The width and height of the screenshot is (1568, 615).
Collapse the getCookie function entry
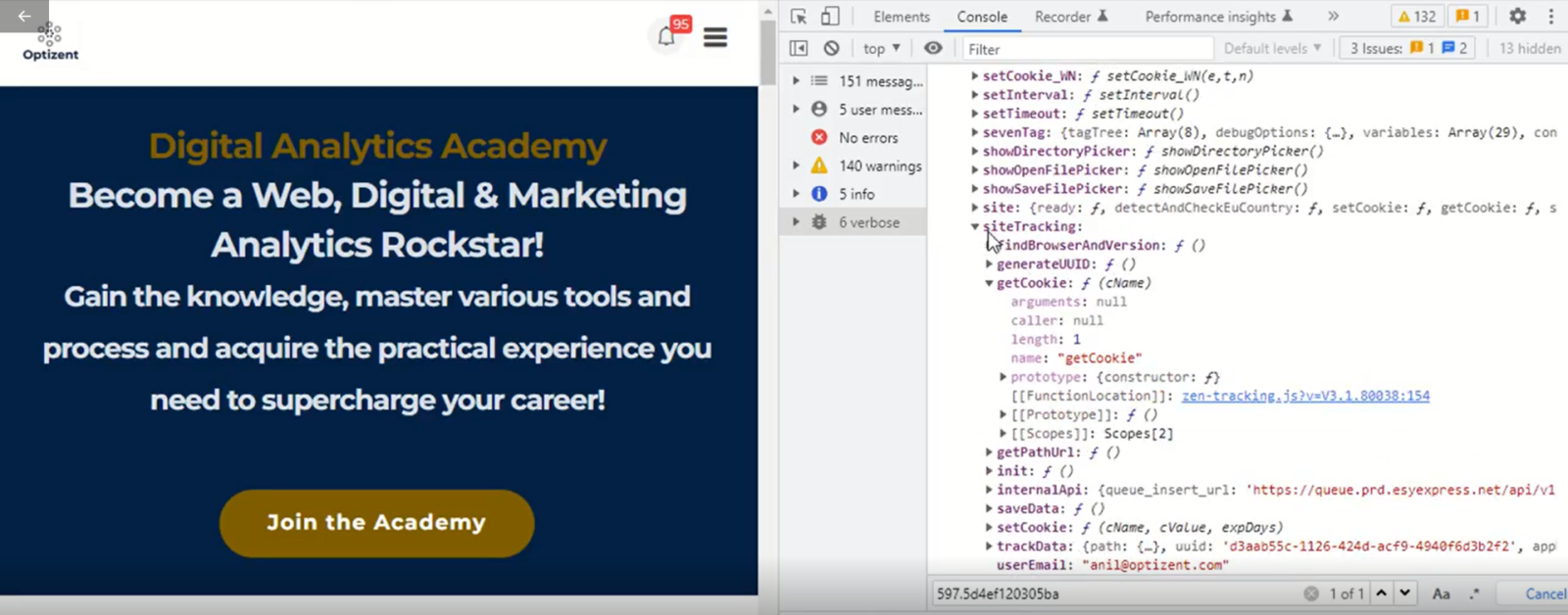pos(989,283)
